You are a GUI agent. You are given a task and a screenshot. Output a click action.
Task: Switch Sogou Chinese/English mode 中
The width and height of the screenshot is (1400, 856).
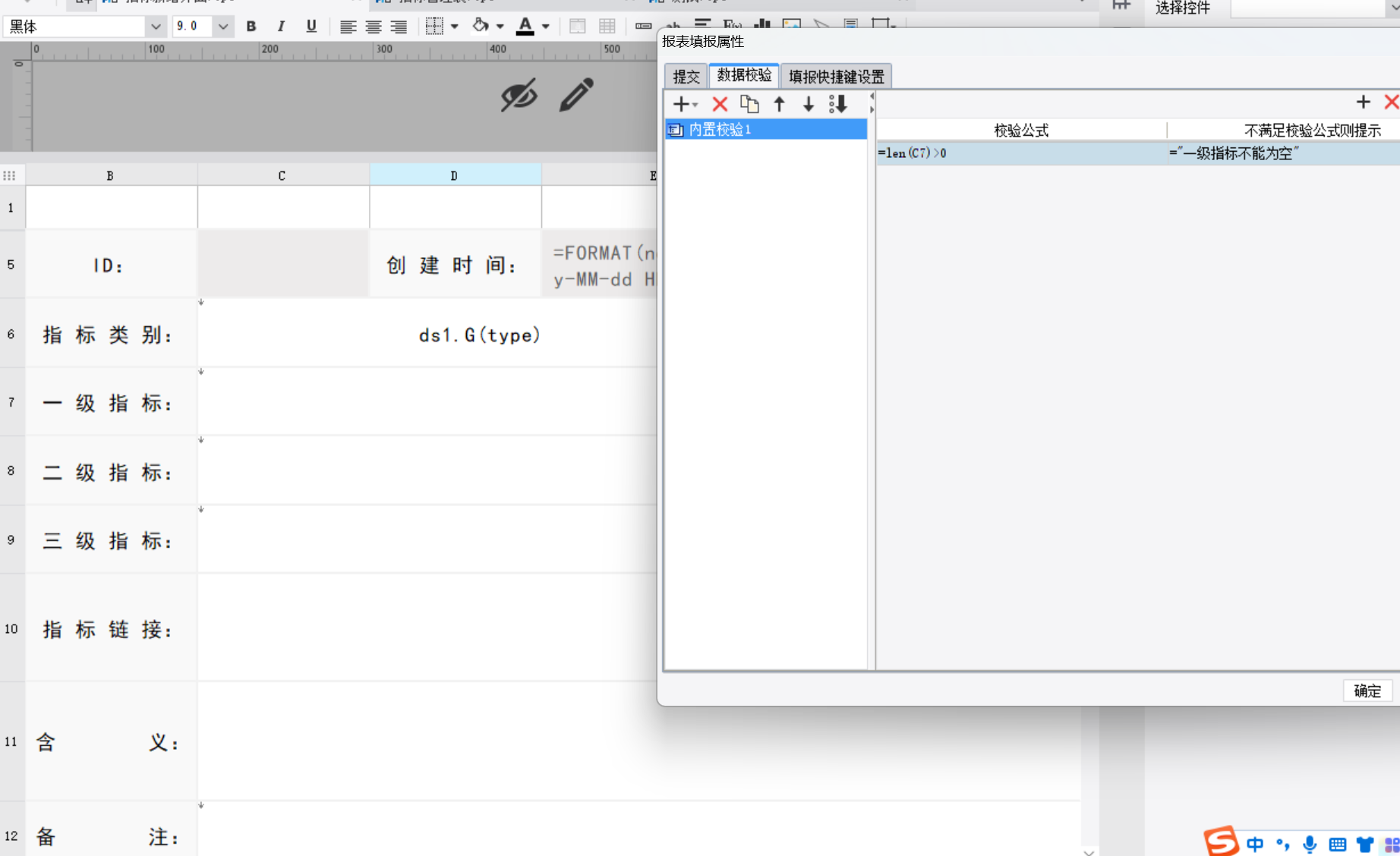[x=1255, y=845]
